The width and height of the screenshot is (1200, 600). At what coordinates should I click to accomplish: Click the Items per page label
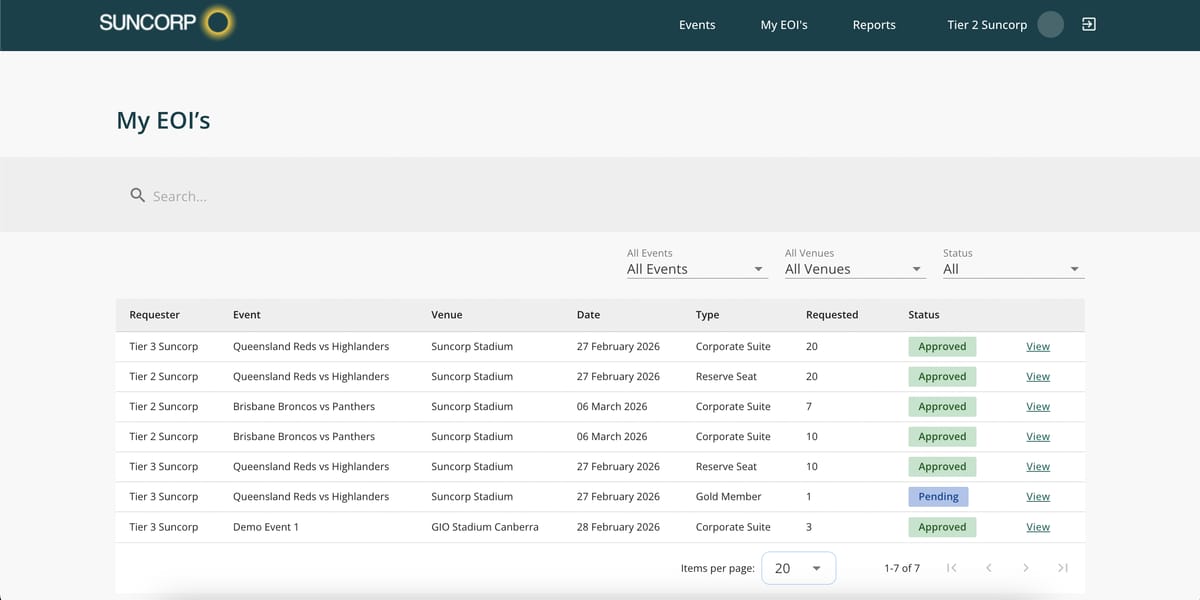[x=717, y=568]
